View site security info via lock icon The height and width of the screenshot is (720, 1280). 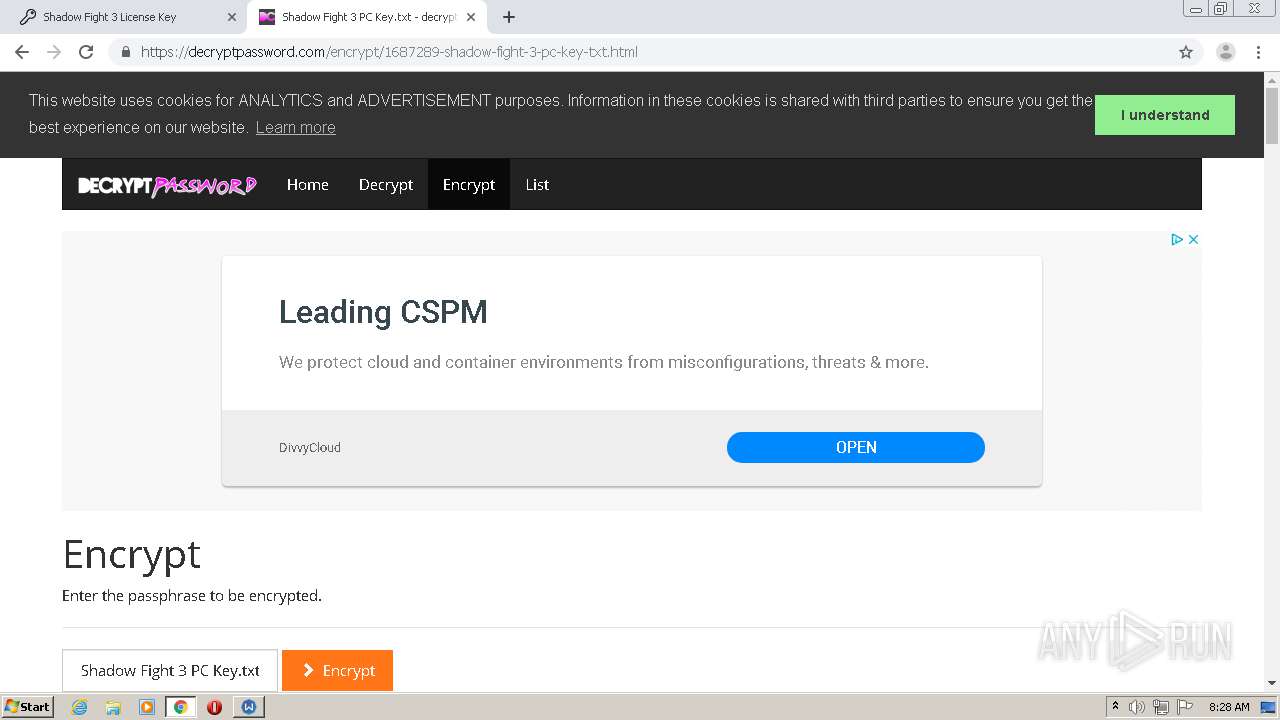(x=125, y=52)
